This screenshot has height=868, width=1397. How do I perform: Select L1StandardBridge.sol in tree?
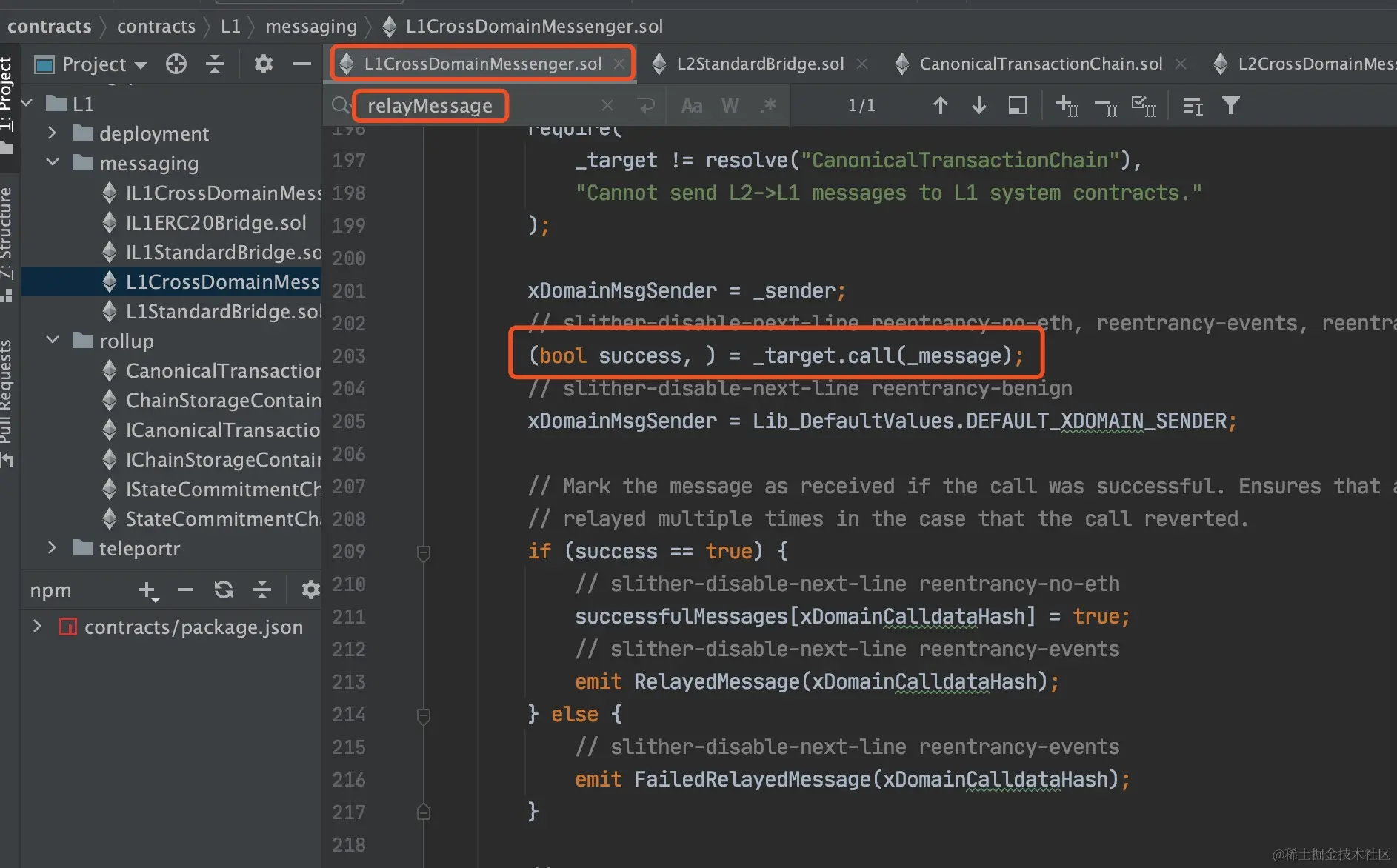[x=213, y=311]
